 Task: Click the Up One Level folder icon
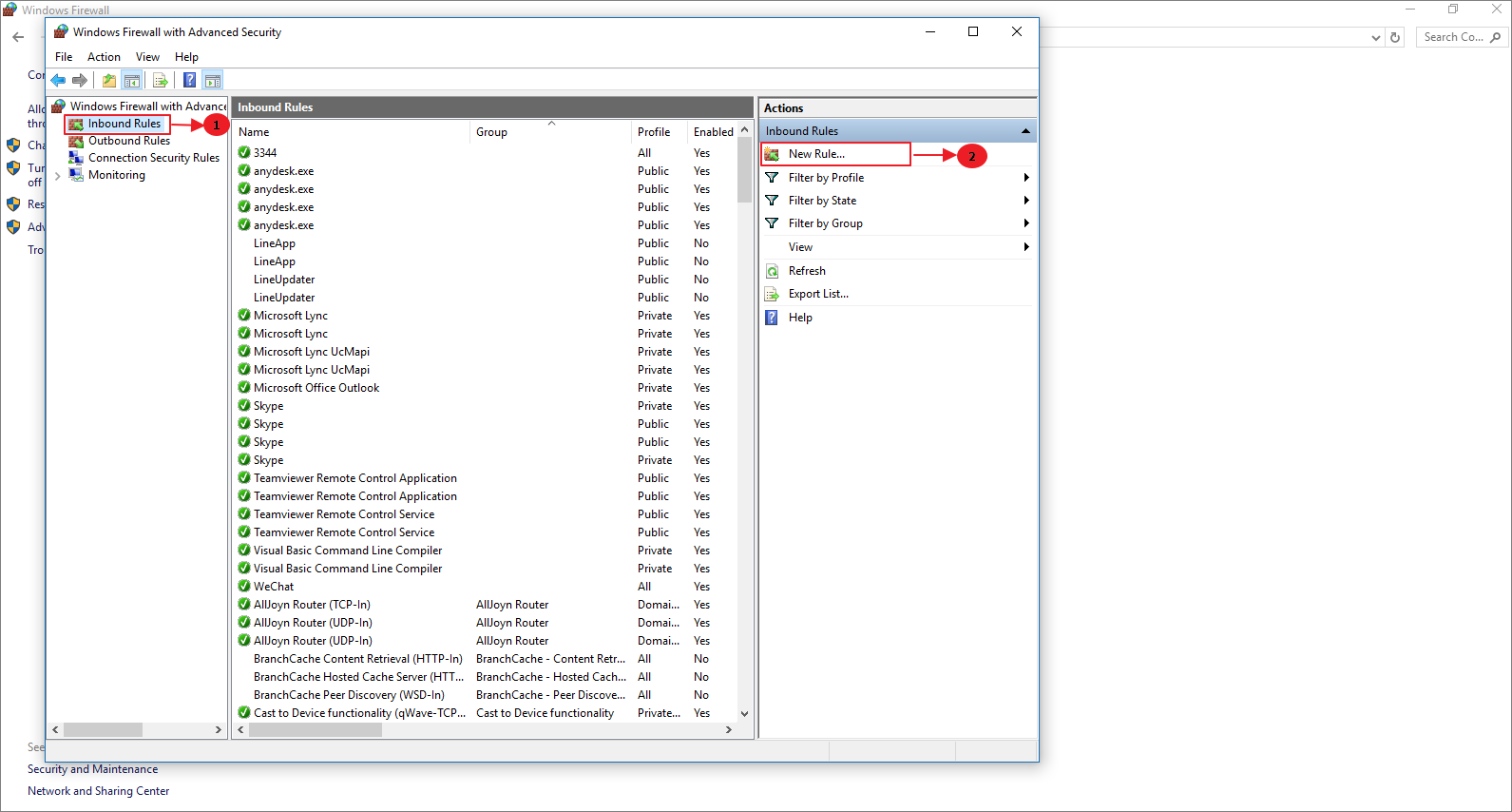click(109, 81)
